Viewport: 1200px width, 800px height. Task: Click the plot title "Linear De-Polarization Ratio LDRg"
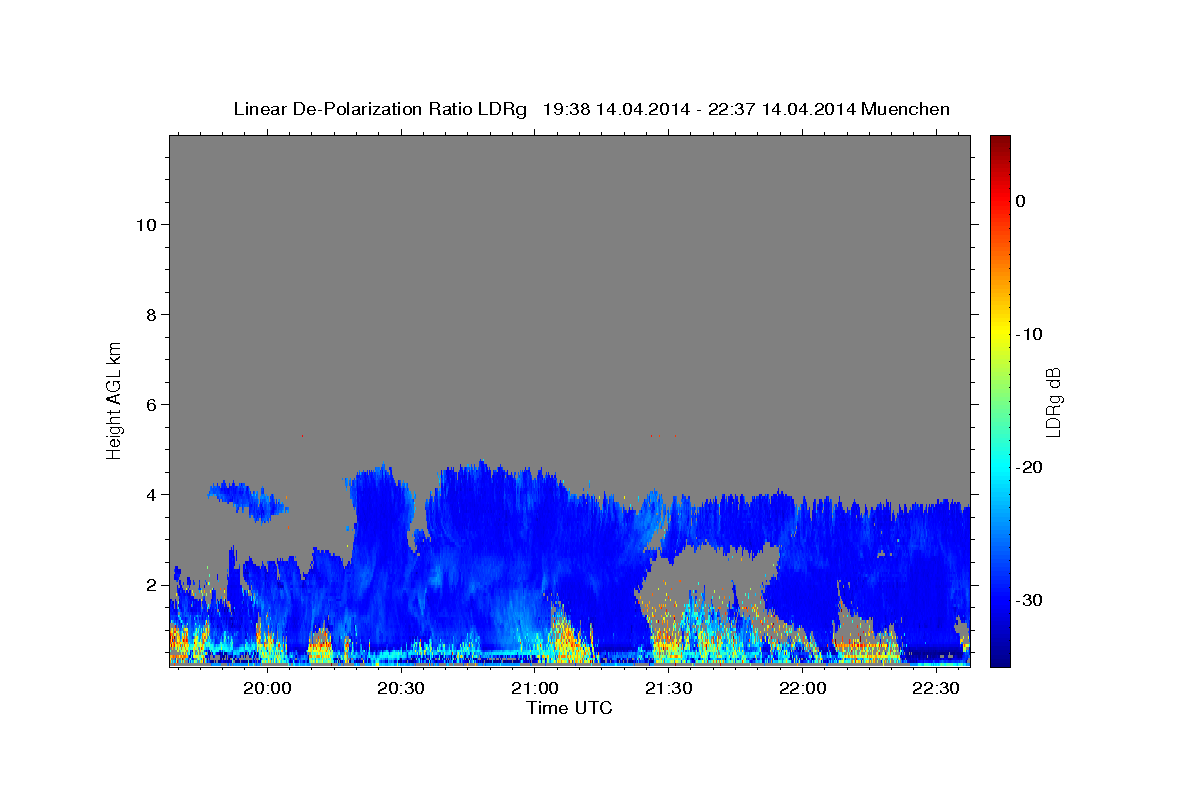pyautogui.click(x=379, y=109)
